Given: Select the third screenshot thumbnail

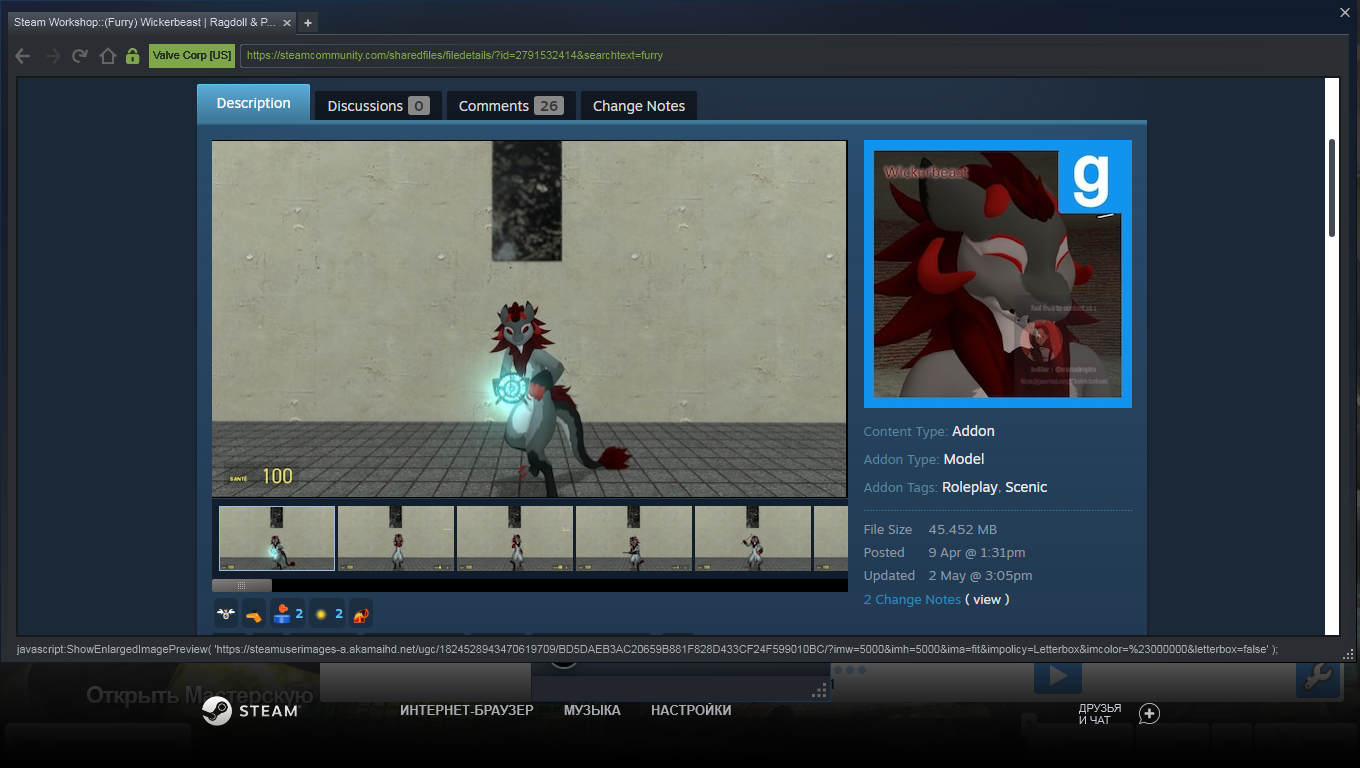Looking at the screenshot, I should 515,538.
